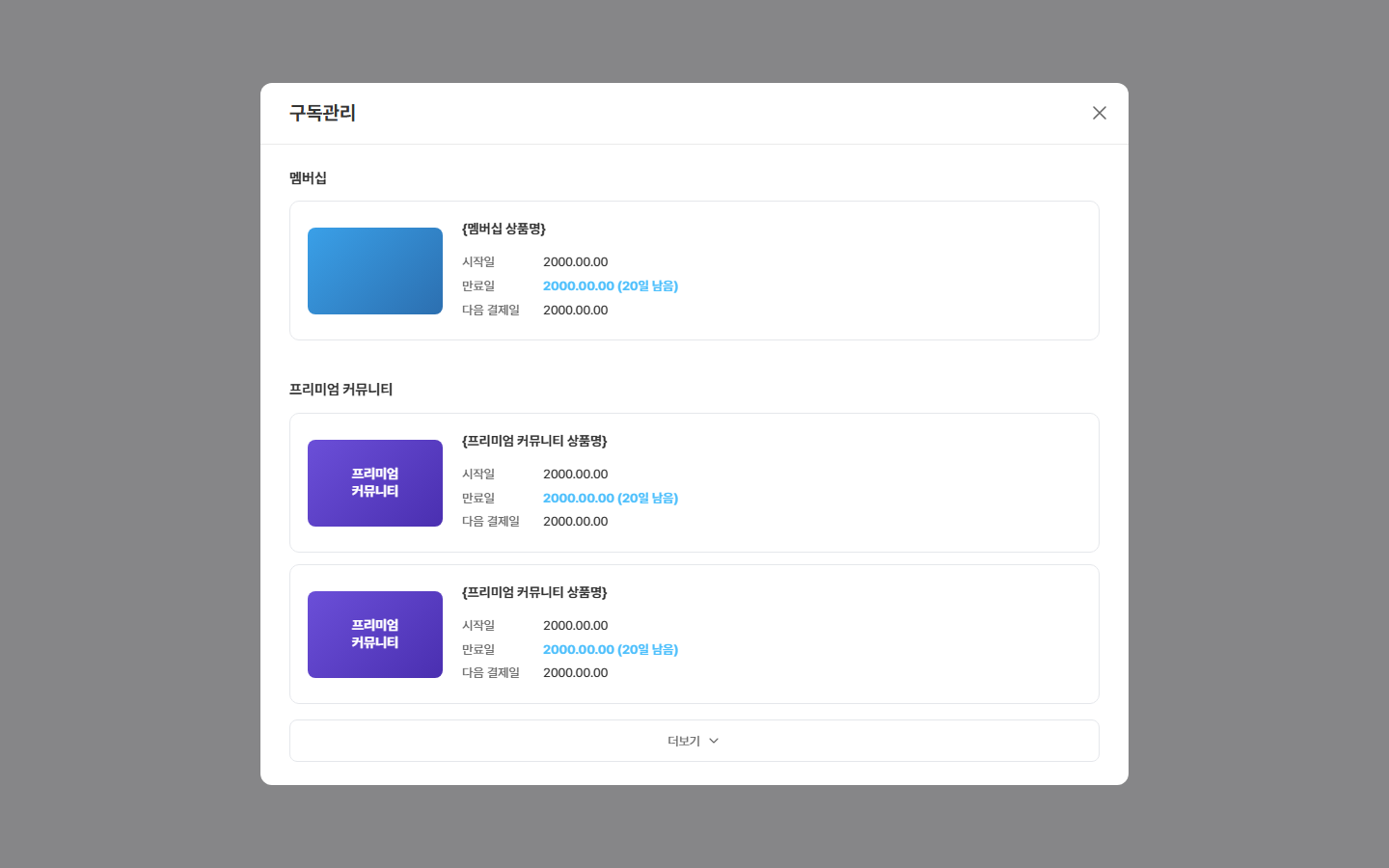The image size is (1389, 868).
Task: Click the chevron arrow beside 더보기
Action: click(714, 741)
